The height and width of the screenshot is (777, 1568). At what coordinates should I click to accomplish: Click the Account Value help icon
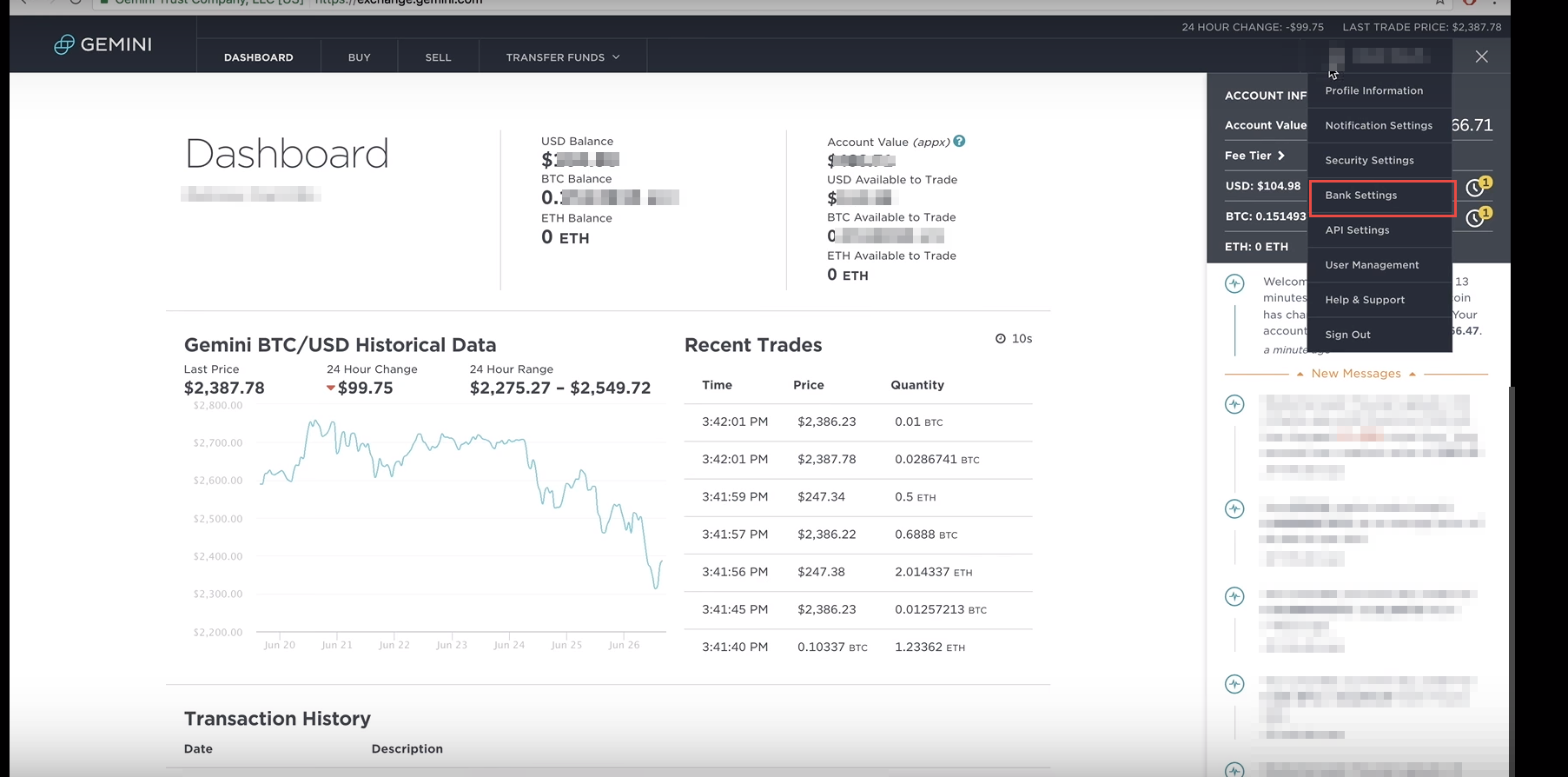coord(959,141)
